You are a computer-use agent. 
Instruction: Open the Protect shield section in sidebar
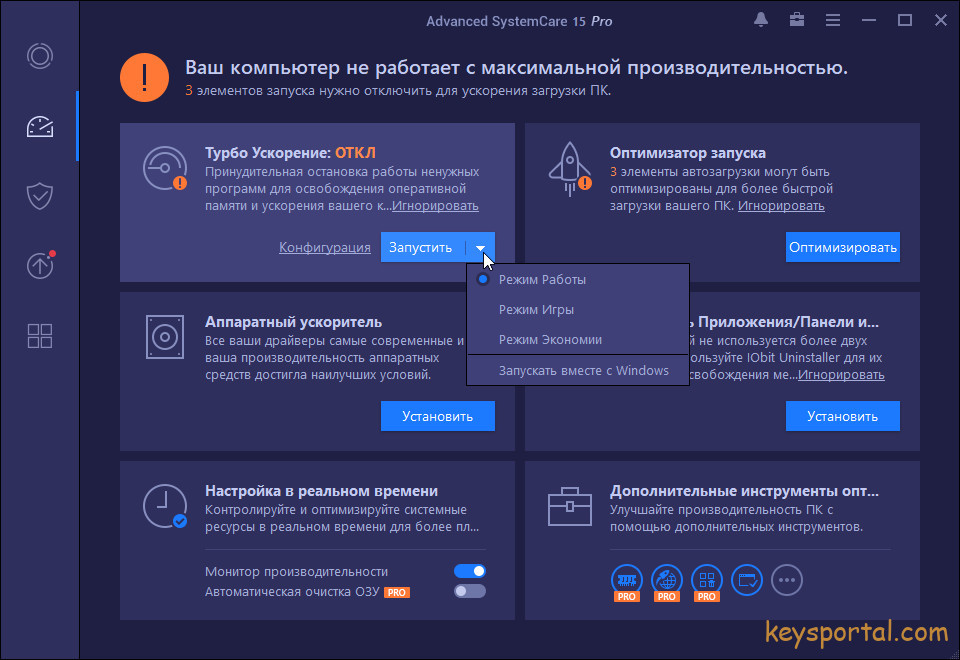(x=40, y=196)
